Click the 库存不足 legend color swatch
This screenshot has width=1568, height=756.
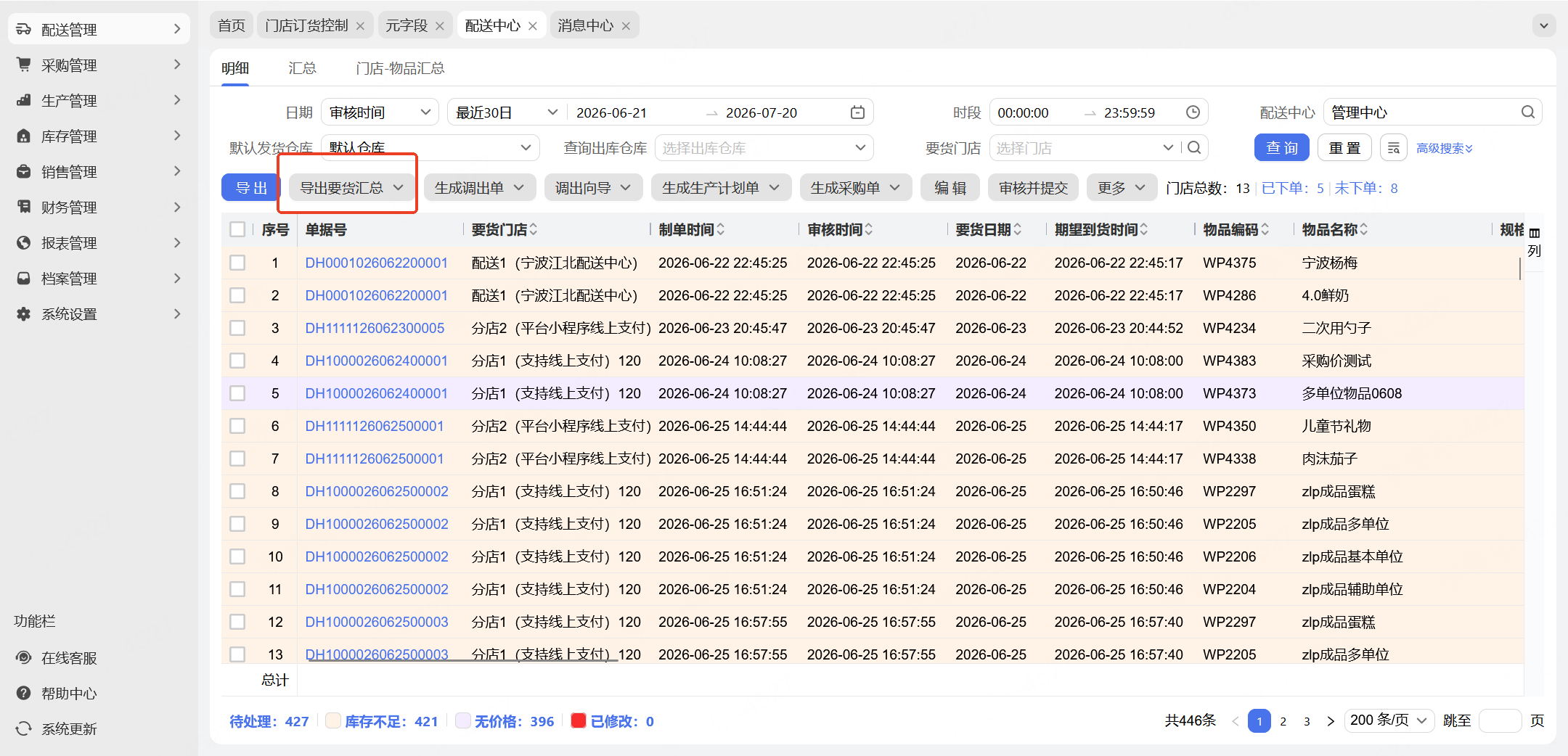(333, 720)
